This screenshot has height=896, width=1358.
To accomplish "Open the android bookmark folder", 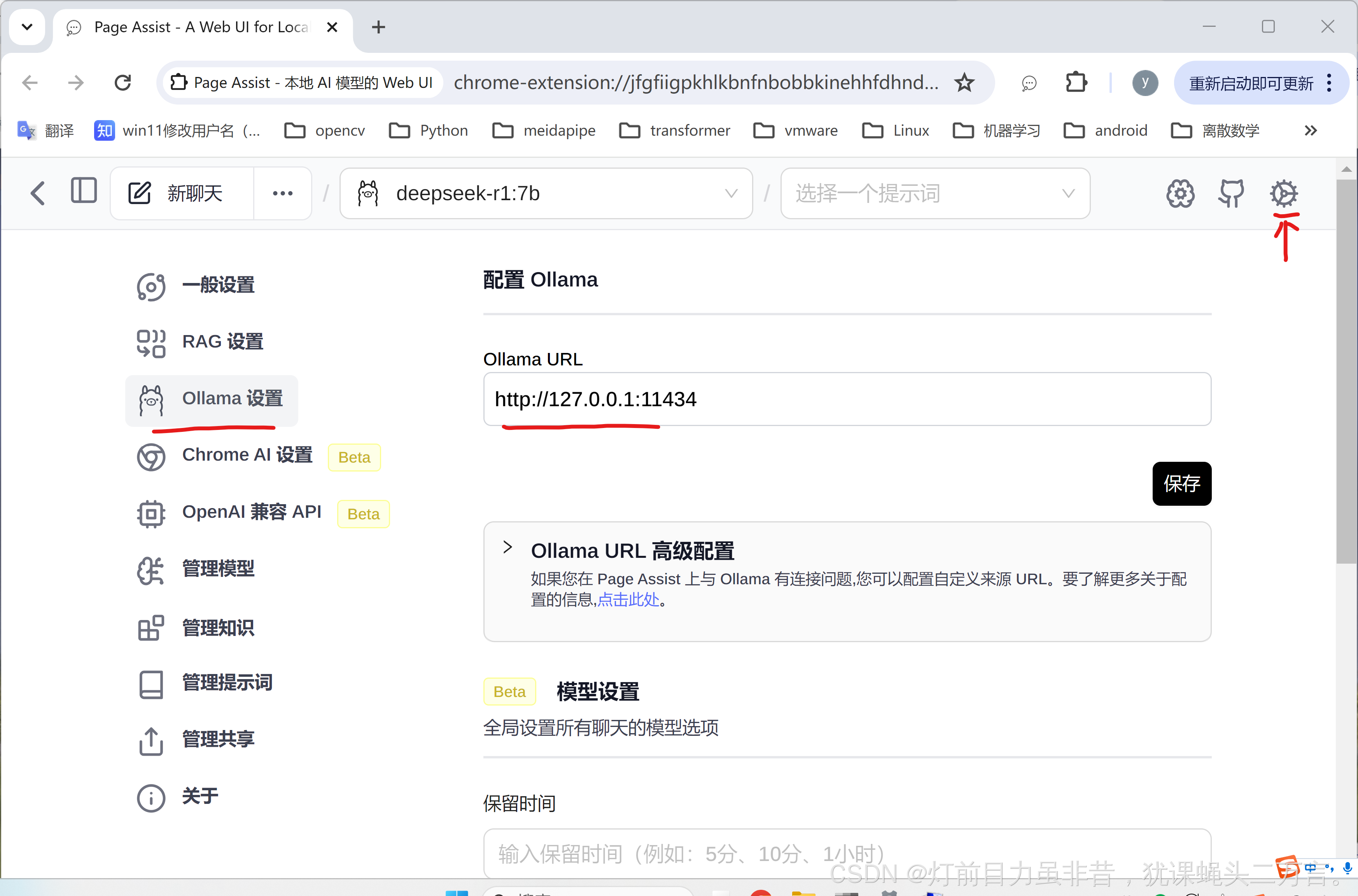I will pos(1105,130).
